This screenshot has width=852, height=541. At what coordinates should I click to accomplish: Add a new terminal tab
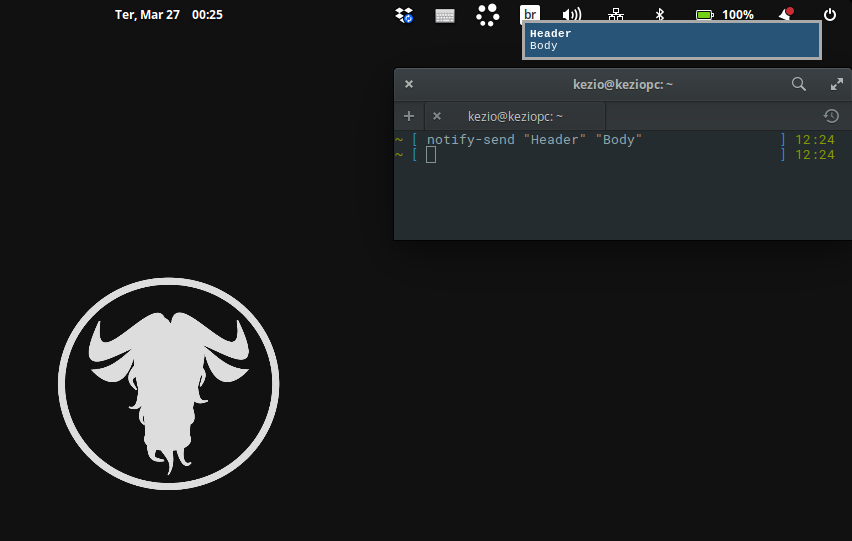409,116
